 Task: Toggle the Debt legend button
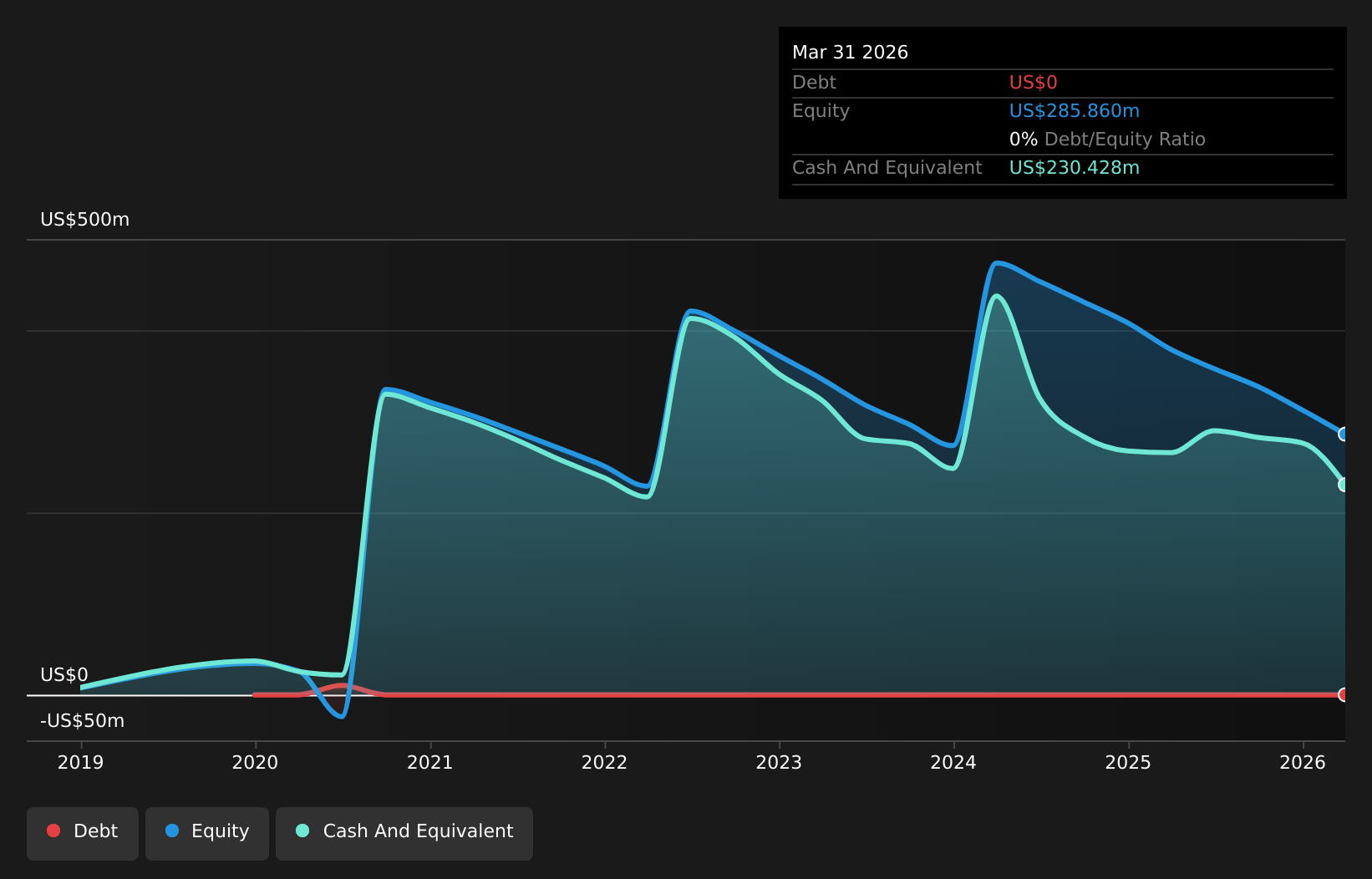[x=83, y=833]
